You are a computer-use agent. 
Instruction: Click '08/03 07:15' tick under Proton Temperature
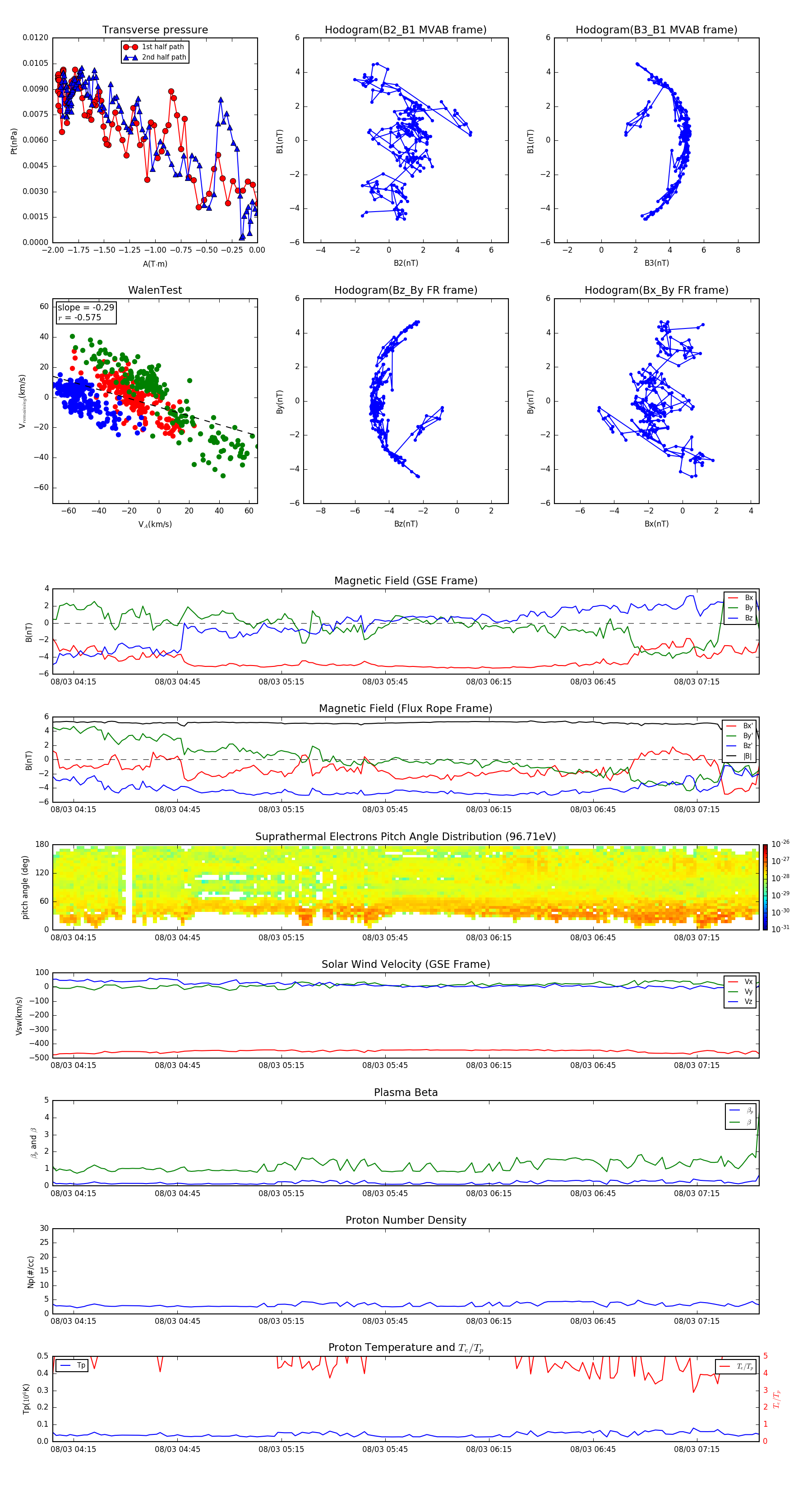pyautogui.click(x=697, y=1449)
